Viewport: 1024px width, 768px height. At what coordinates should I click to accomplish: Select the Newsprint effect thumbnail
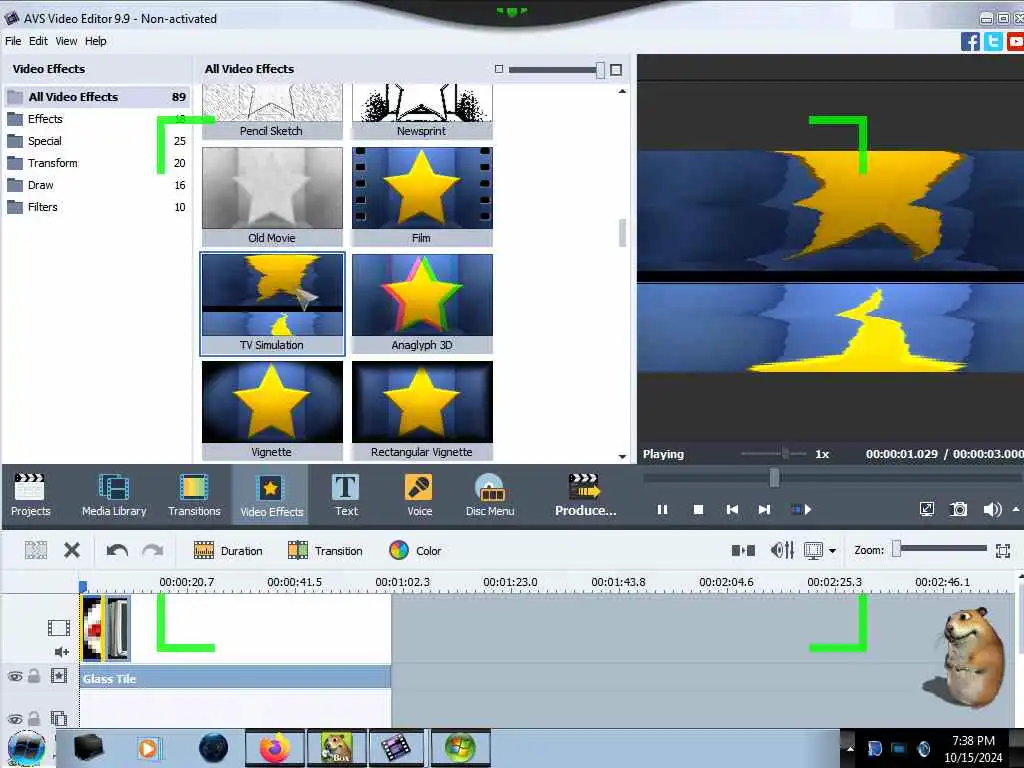pos(422,111)
